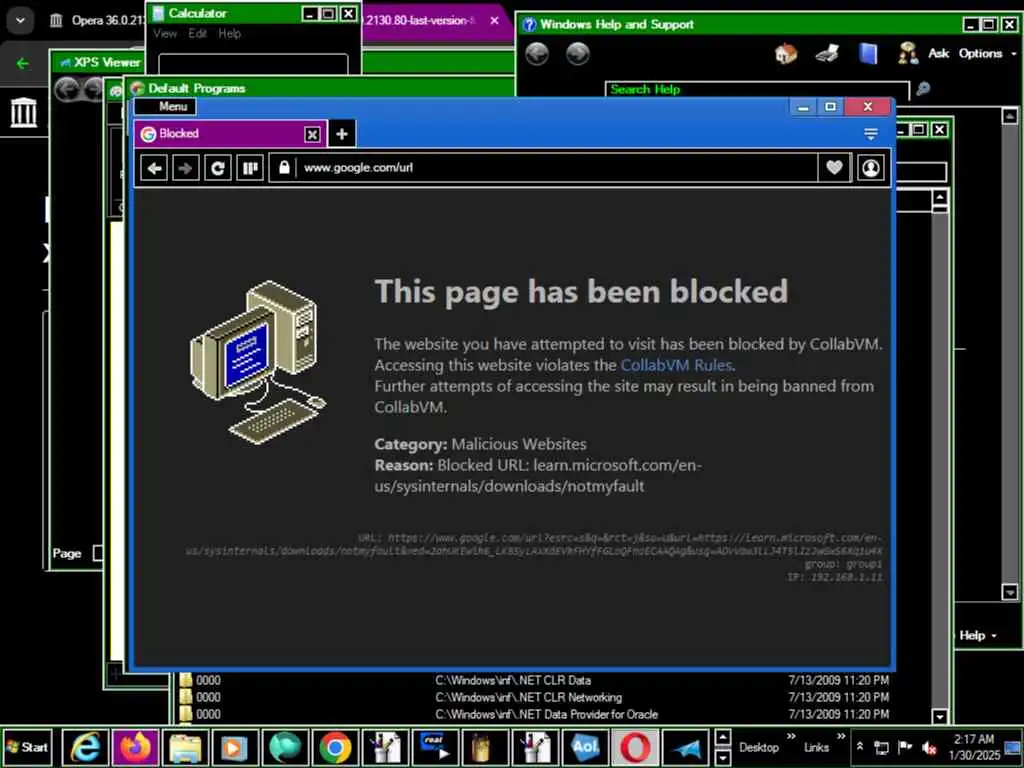The width and height of the screenshot is (1024, 768).
Task: Reload the blocked page
Action: 217,168
